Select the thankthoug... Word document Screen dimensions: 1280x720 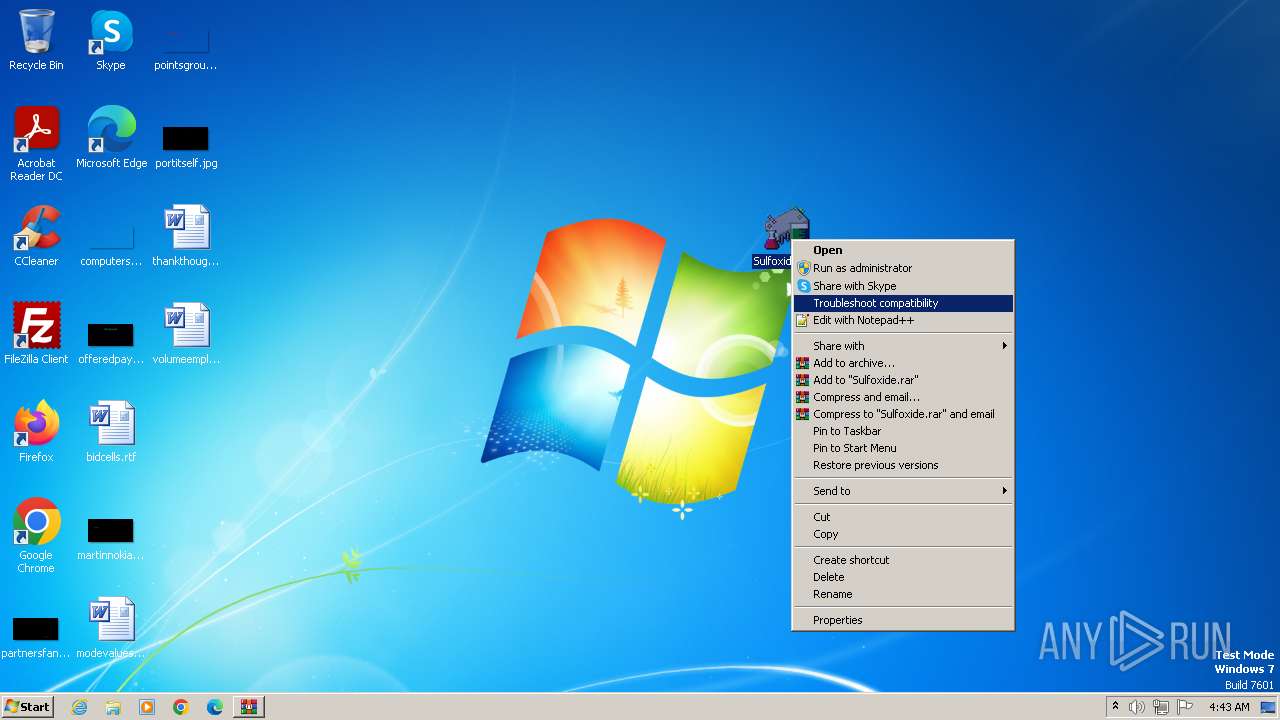click(185, 236)
